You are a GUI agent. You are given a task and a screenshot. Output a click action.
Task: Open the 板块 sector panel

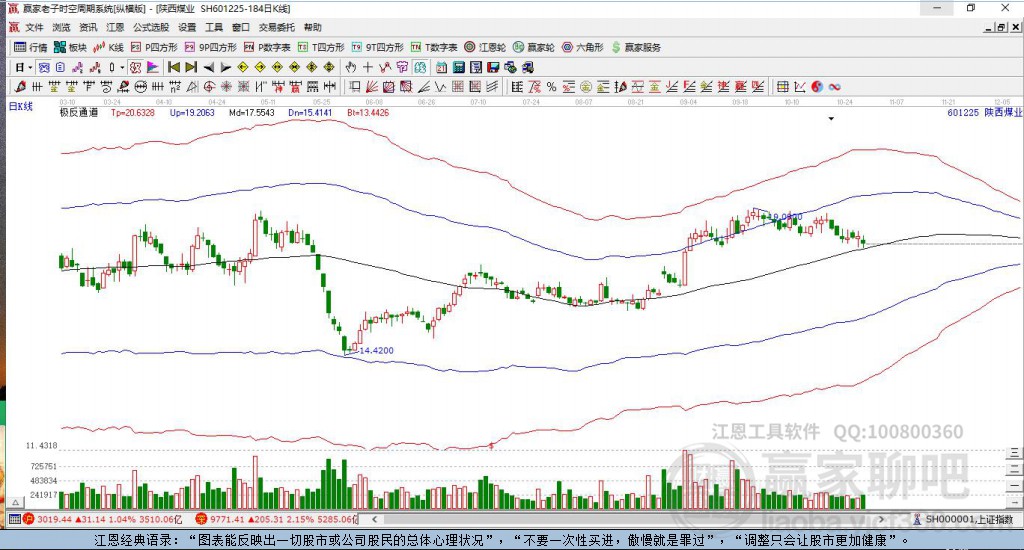click(x=70, y=47)
